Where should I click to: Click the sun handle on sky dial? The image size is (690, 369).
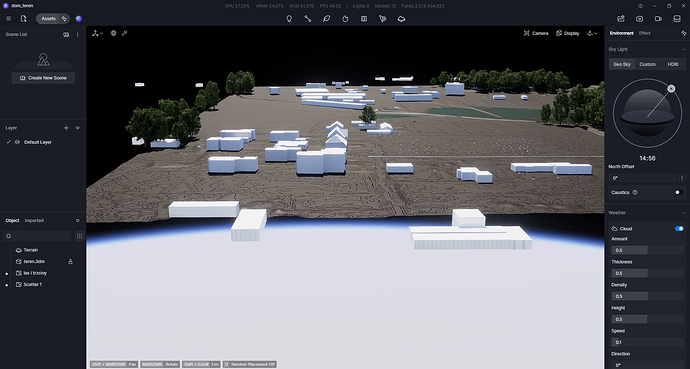[x=671, y=88]
